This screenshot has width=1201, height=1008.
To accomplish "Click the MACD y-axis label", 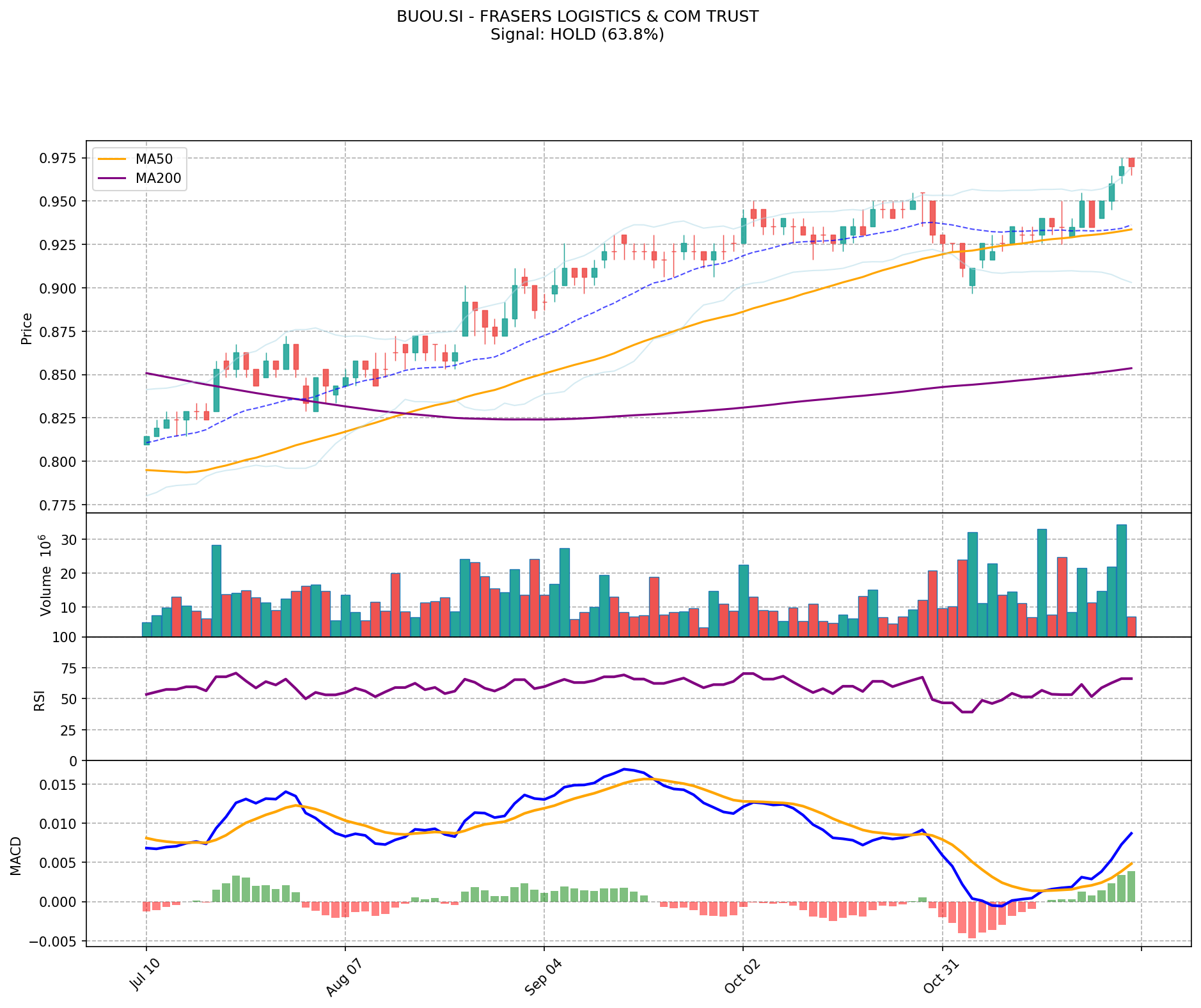I will [x=16, y=855].
